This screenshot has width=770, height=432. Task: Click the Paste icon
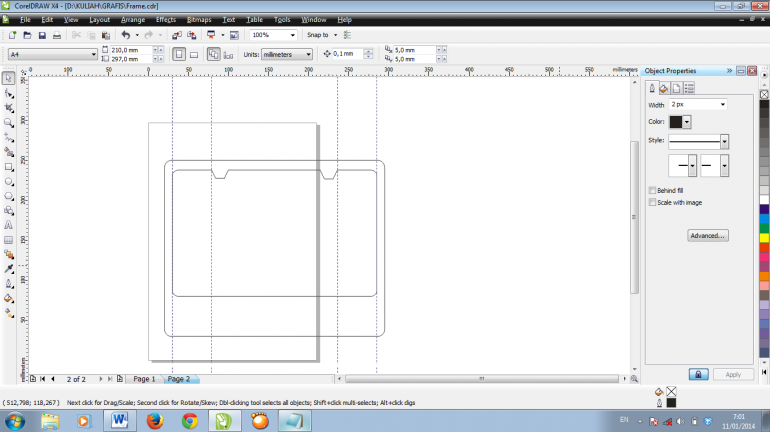105,35
